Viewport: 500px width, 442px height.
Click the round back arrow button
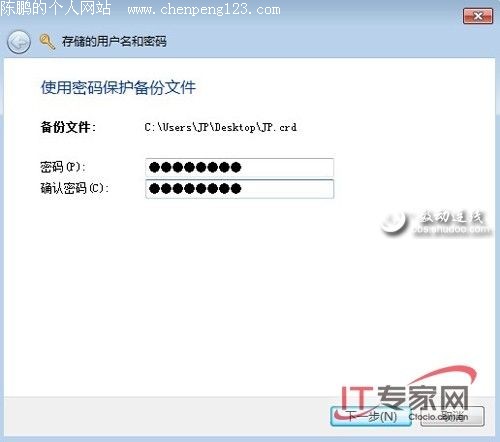(19, 42)
